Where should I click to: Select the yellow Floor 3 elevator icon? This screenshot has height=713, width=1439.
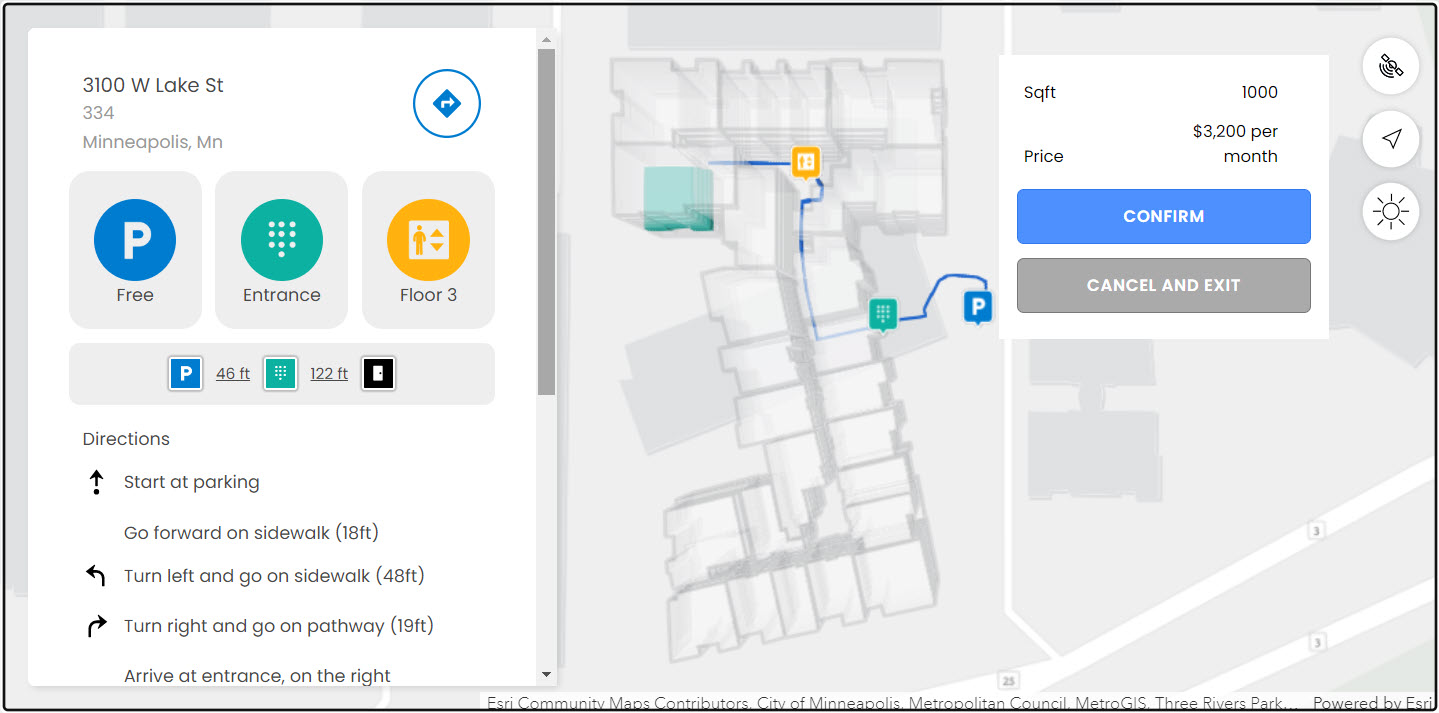[x=428, y=239]
